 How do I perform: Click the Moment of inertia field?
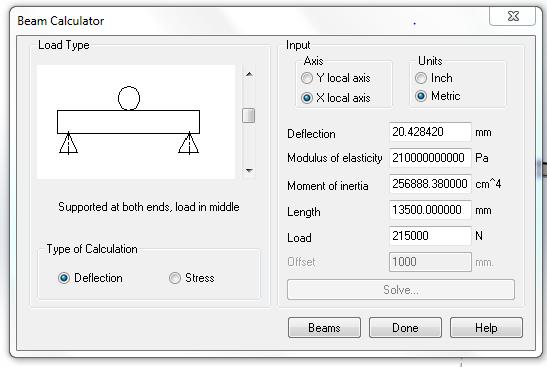pos(430,184)
